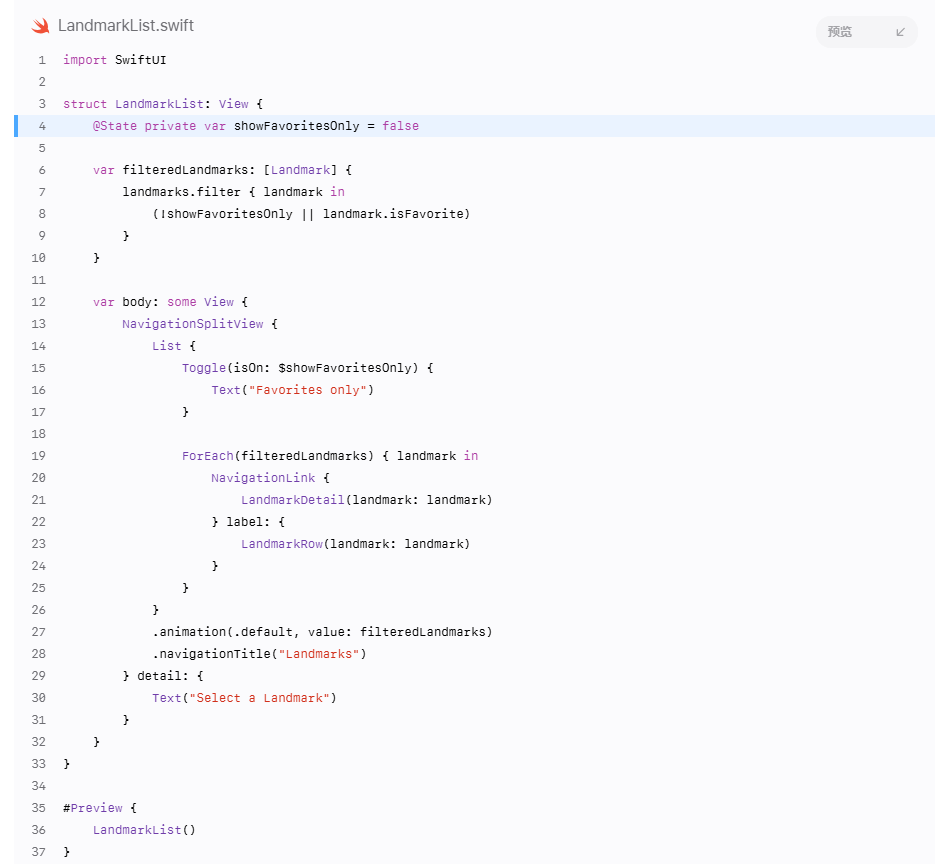Image resolution: width=944 pixels, height=864 pixels.
Task: Select the LandmarkList.swift file name header
Action: (x=126, y=25)
